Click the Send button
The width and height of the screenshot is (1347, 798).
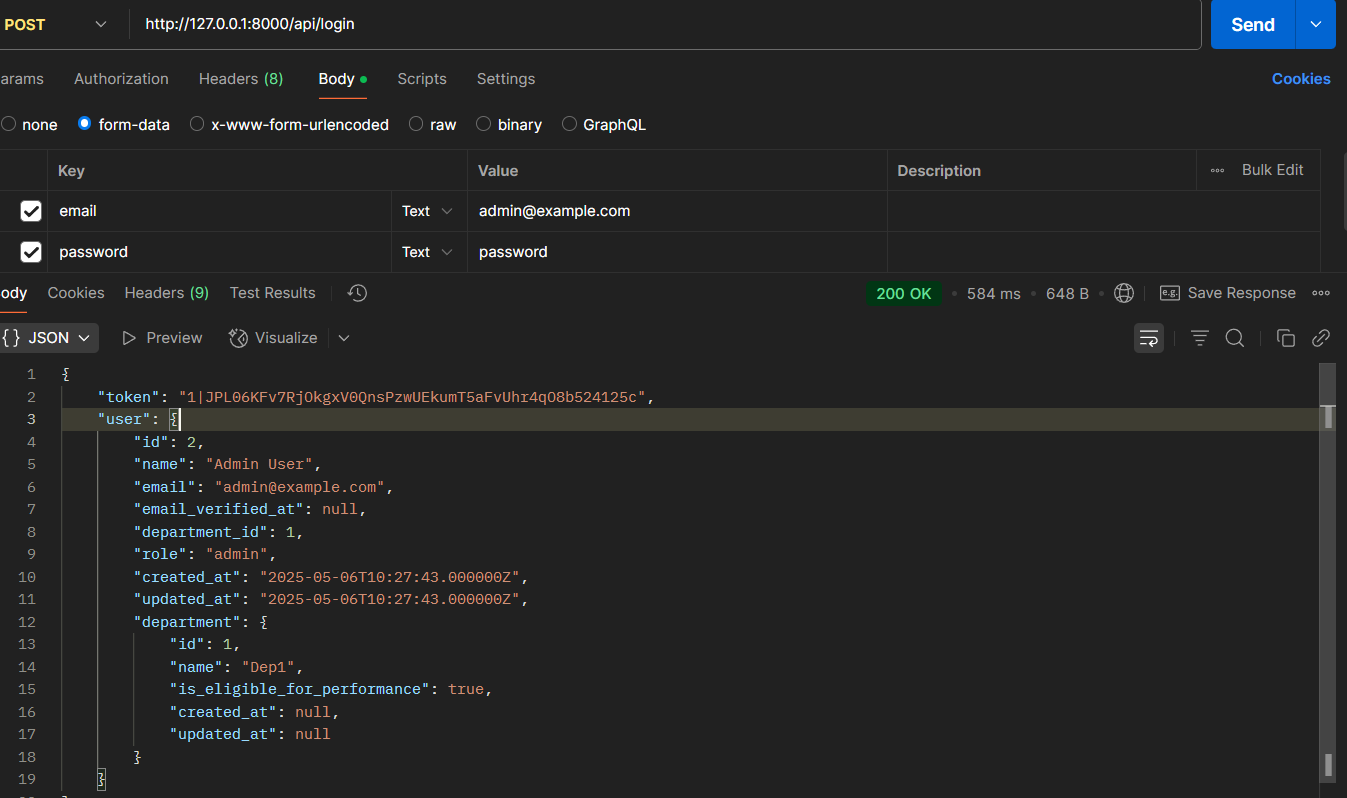(x=1252, y=25)
